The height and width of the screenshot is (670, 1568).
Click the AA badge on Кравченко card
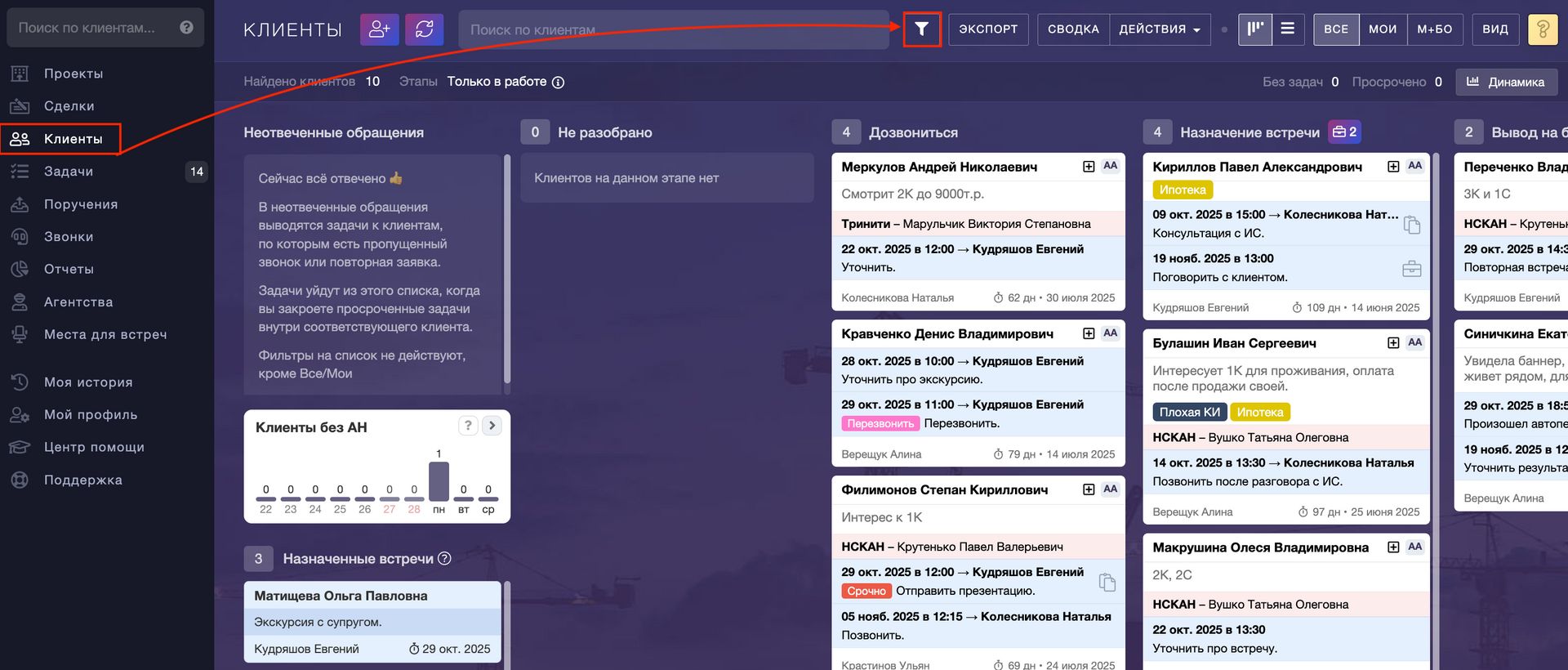point(1110,333)
